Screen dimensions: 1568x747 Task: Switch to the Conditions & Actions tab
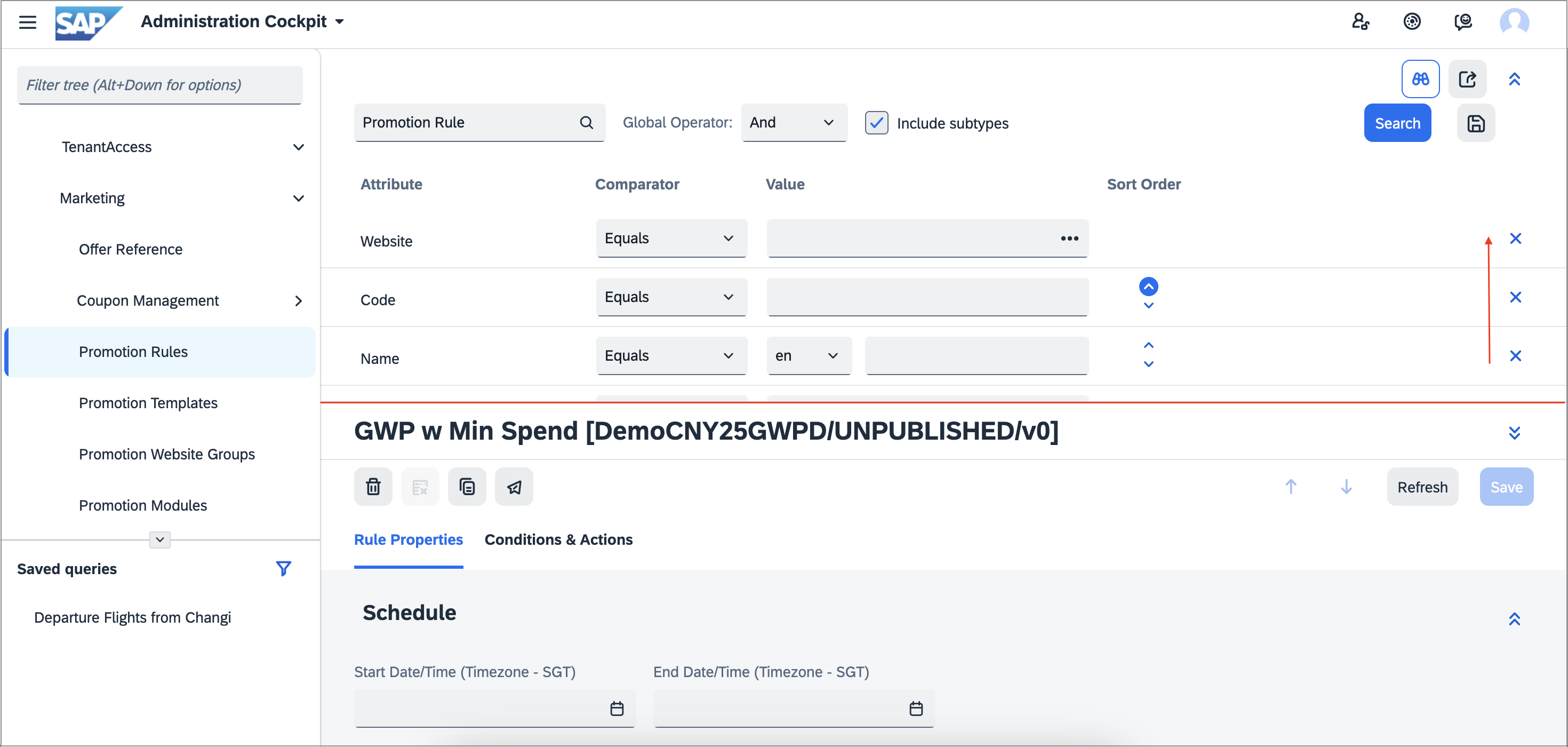(558, 540)
